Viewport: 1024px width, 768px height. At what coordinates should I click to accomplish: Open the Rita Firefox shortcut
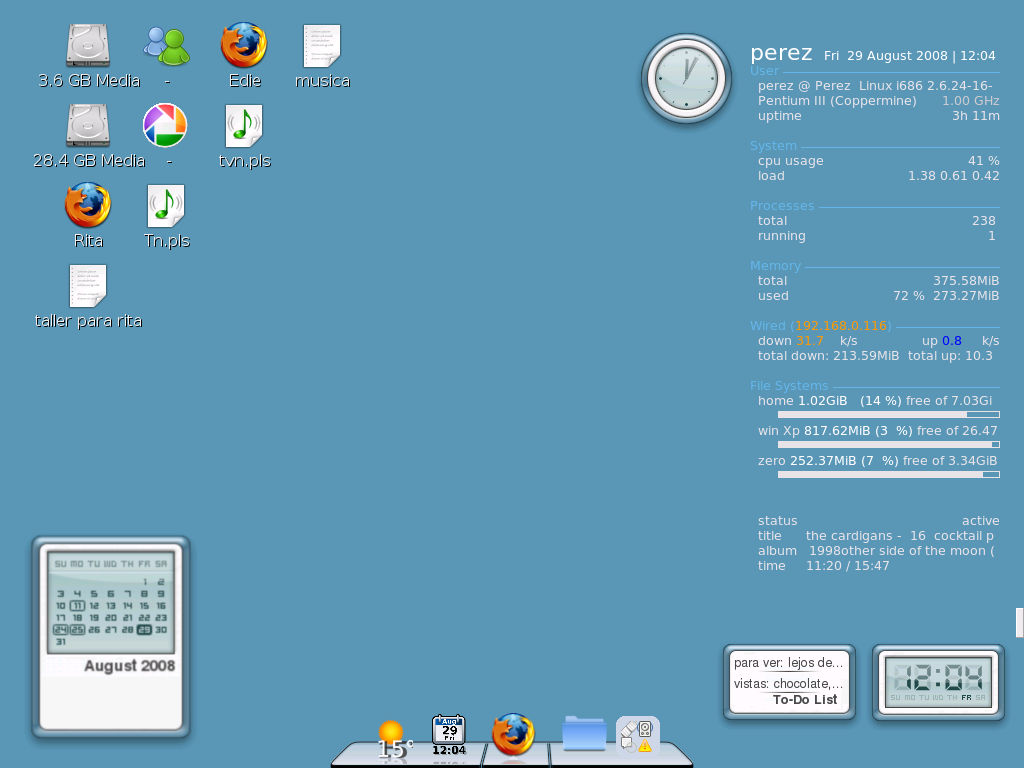coord(88,205)
